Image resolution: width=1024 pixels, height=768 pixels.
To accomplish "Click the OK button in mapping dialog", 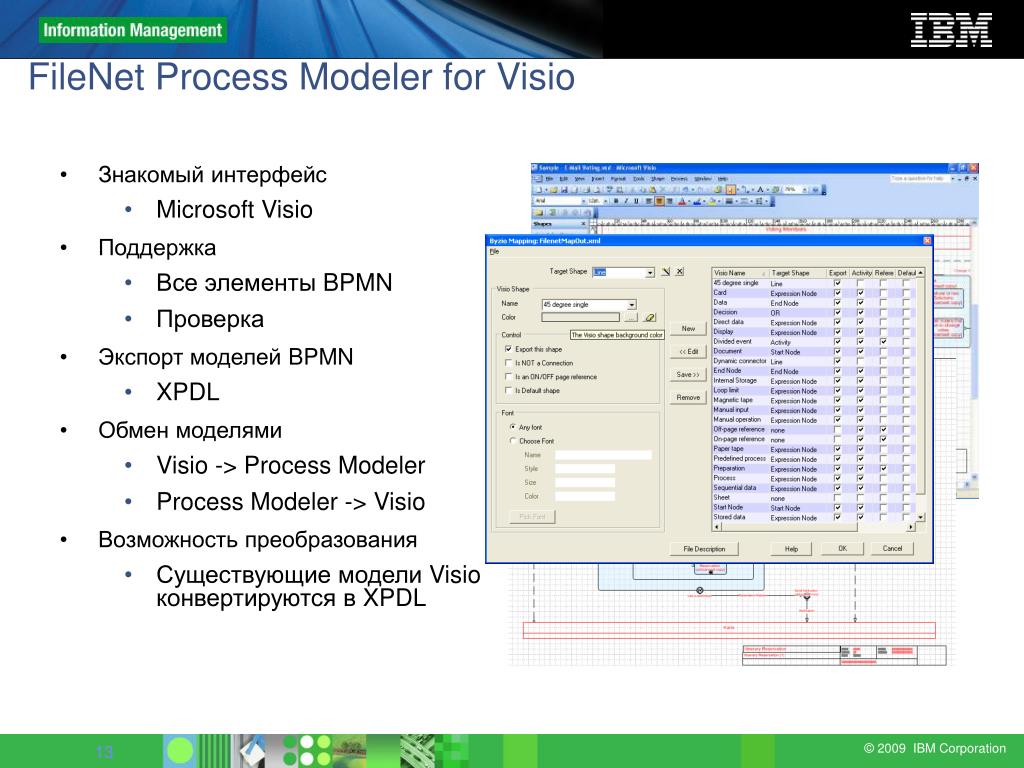I will (842, 549).
